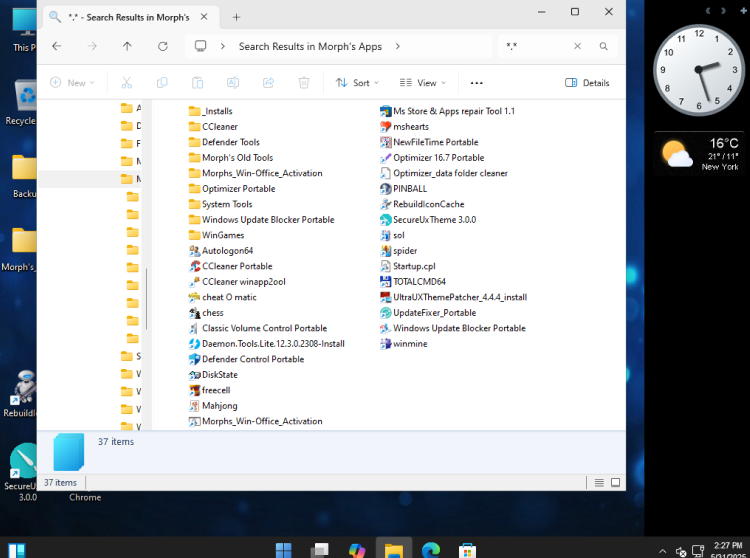Select Classic Volume Control Portable
The image size is (750, 558).
[x=258, y=328]
